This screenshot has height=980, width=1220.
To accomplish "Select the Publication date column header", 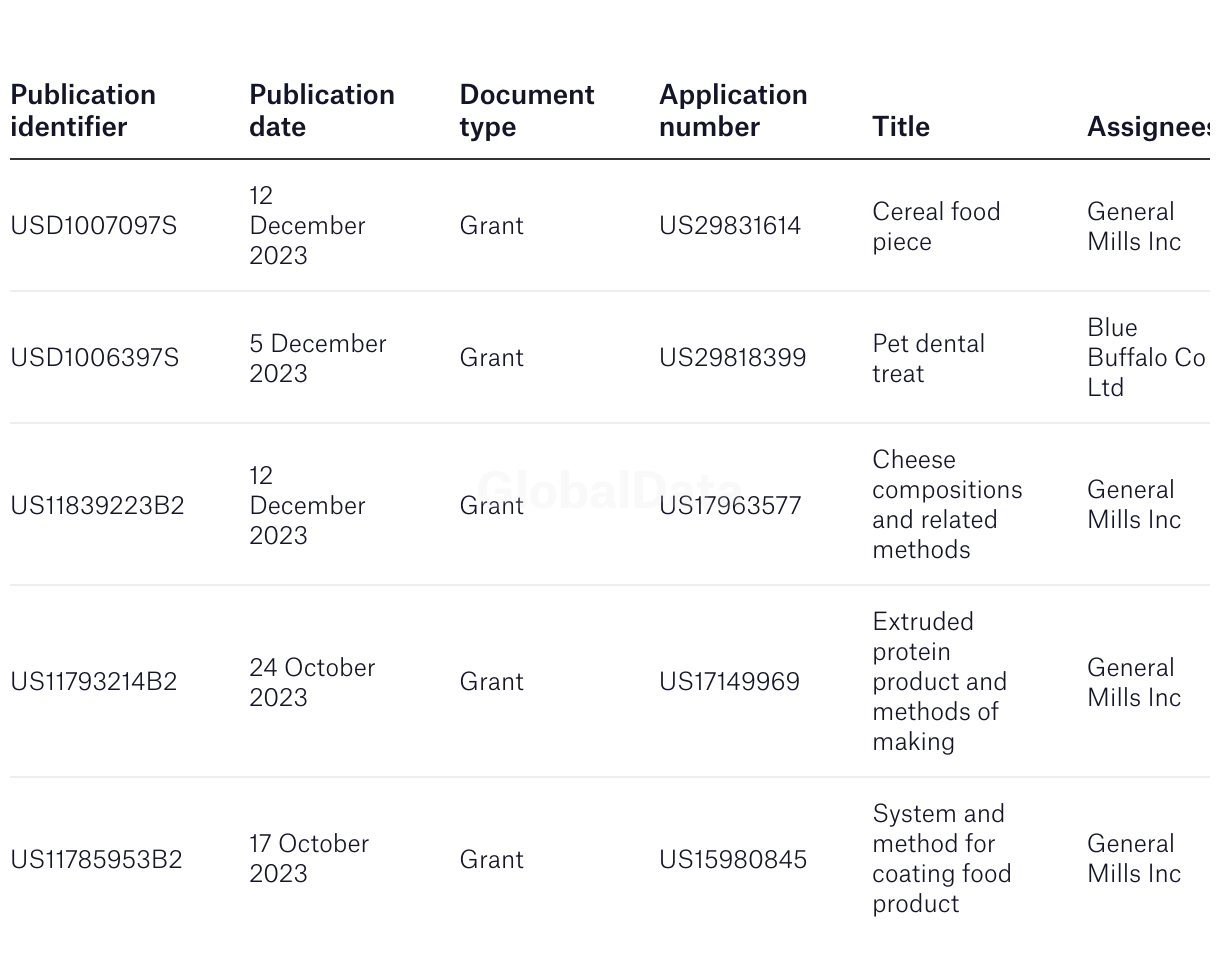I will [x=322, y=110].
